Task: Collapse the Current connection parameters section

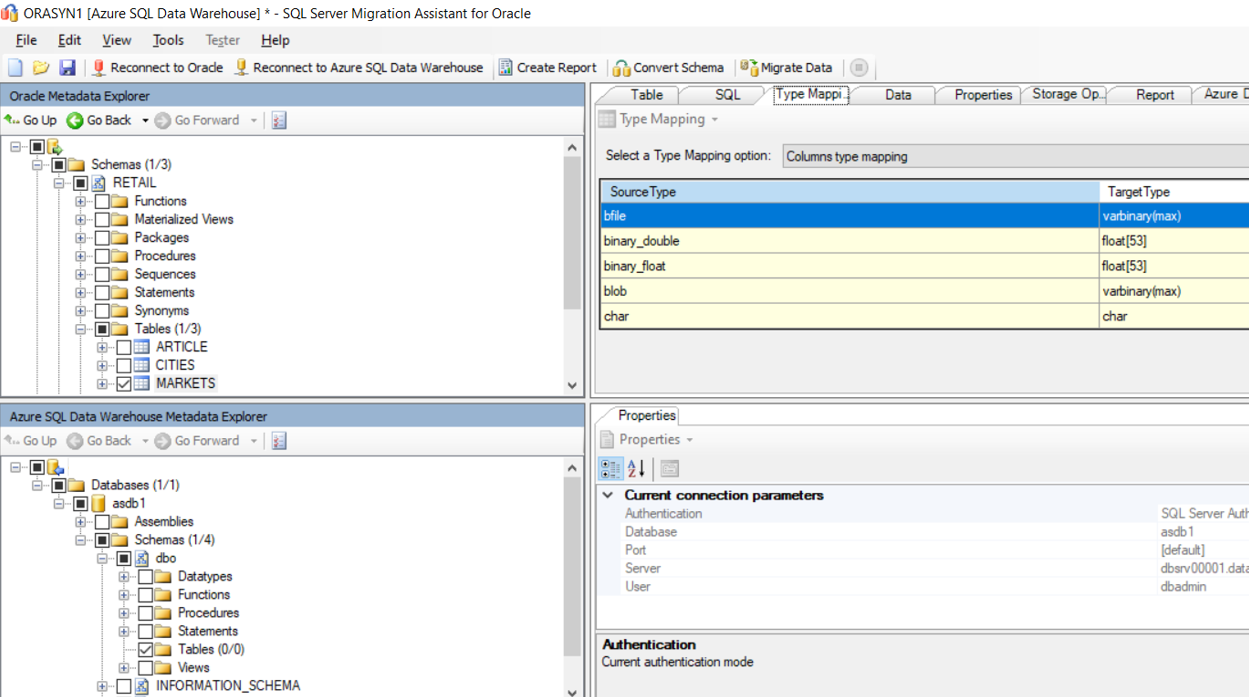Action: pos(608,495)
